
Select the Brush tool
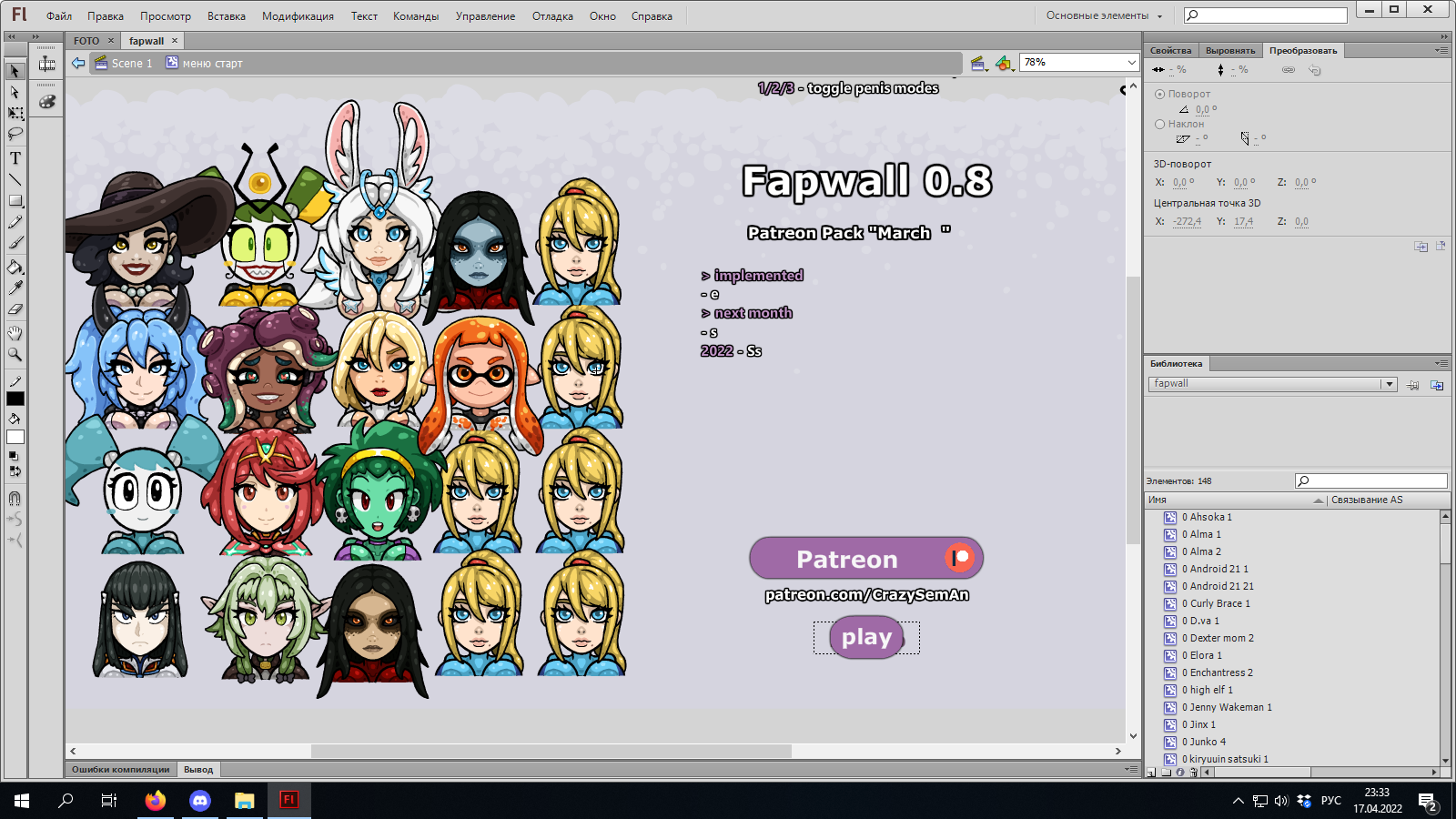point(15,243)
